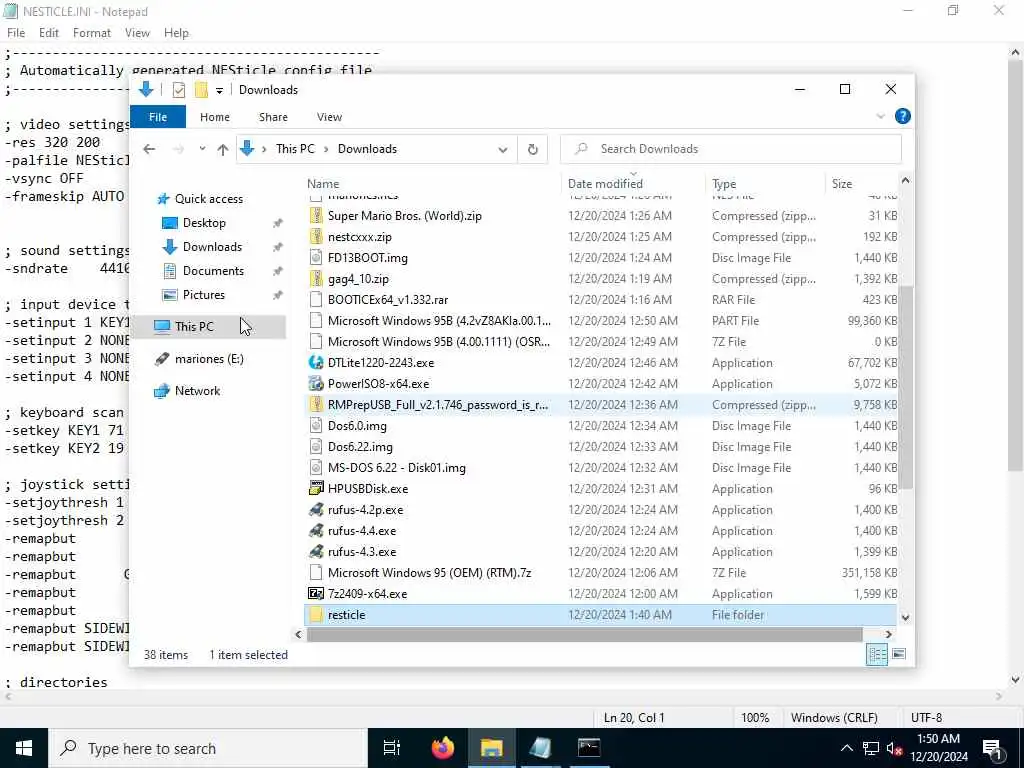Screen dimensions: 1024x768
Task: Open the Windows Start menu
Action: pos(24,748)
